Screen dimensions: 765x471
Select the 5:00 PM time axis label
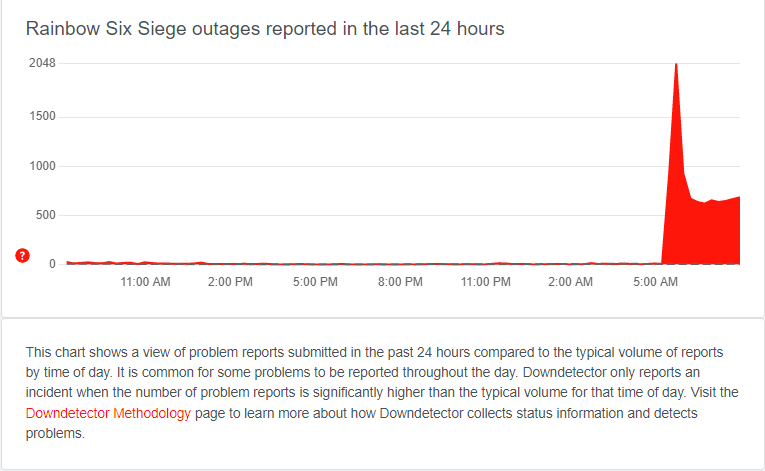[315, 282]
